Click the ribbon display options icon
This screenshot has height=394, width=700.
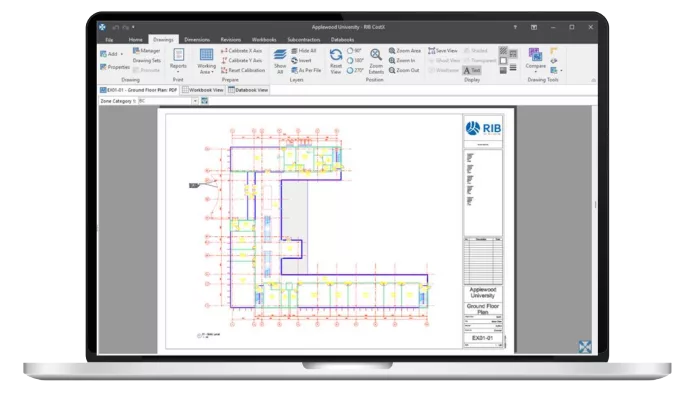pos(534,27)
